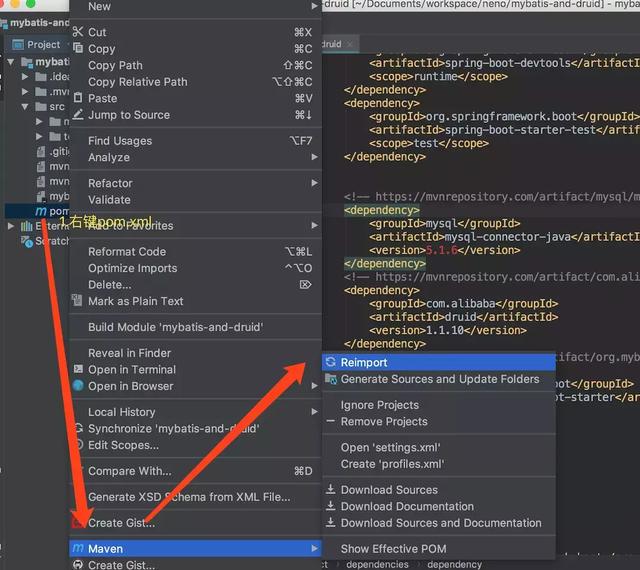The width and height of the screenshot is (640, 570).
Task: Click the Paste clipboard icon
Action: (78, 98)
